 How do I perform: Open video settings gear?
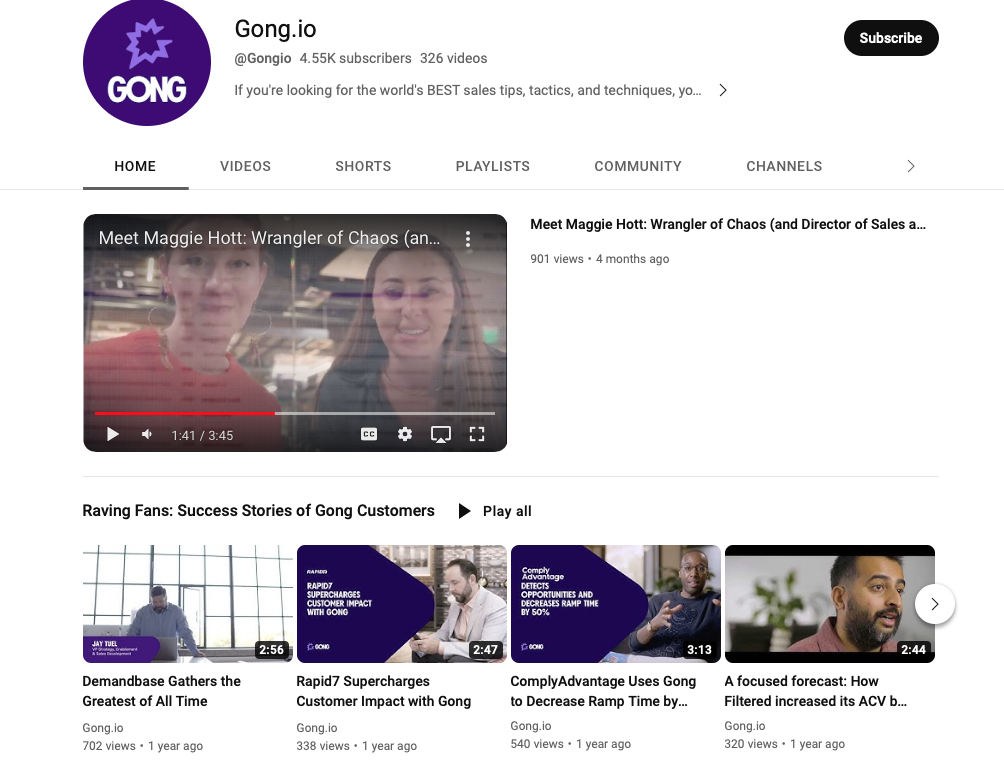405,434
